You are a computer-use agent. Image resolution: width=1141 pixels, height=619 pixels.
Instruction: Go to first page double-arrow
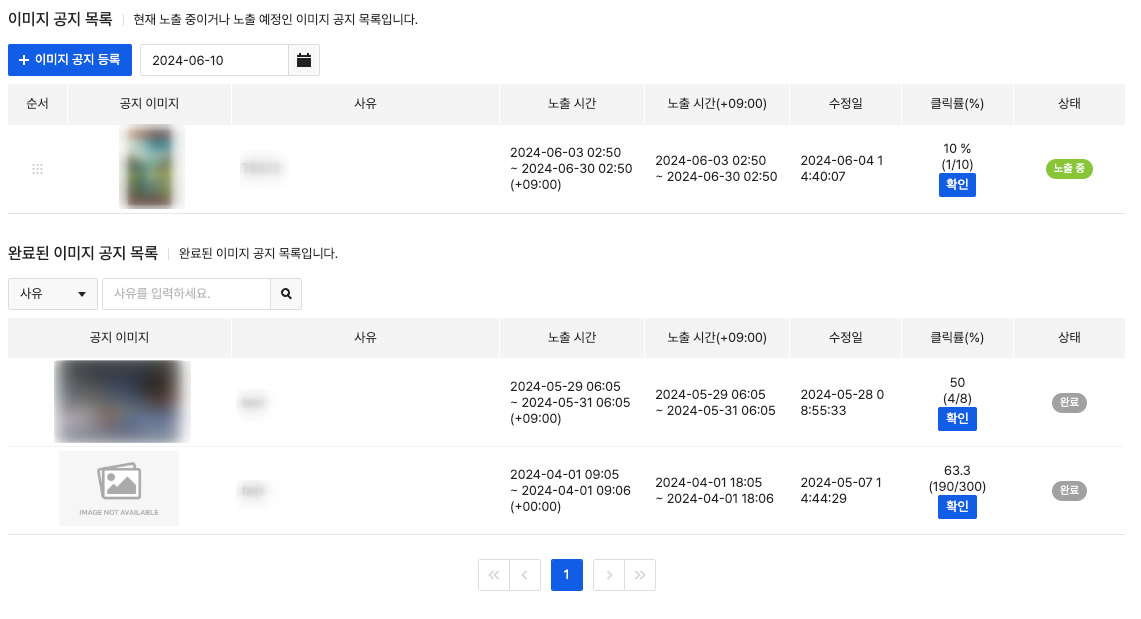[494, 575]
